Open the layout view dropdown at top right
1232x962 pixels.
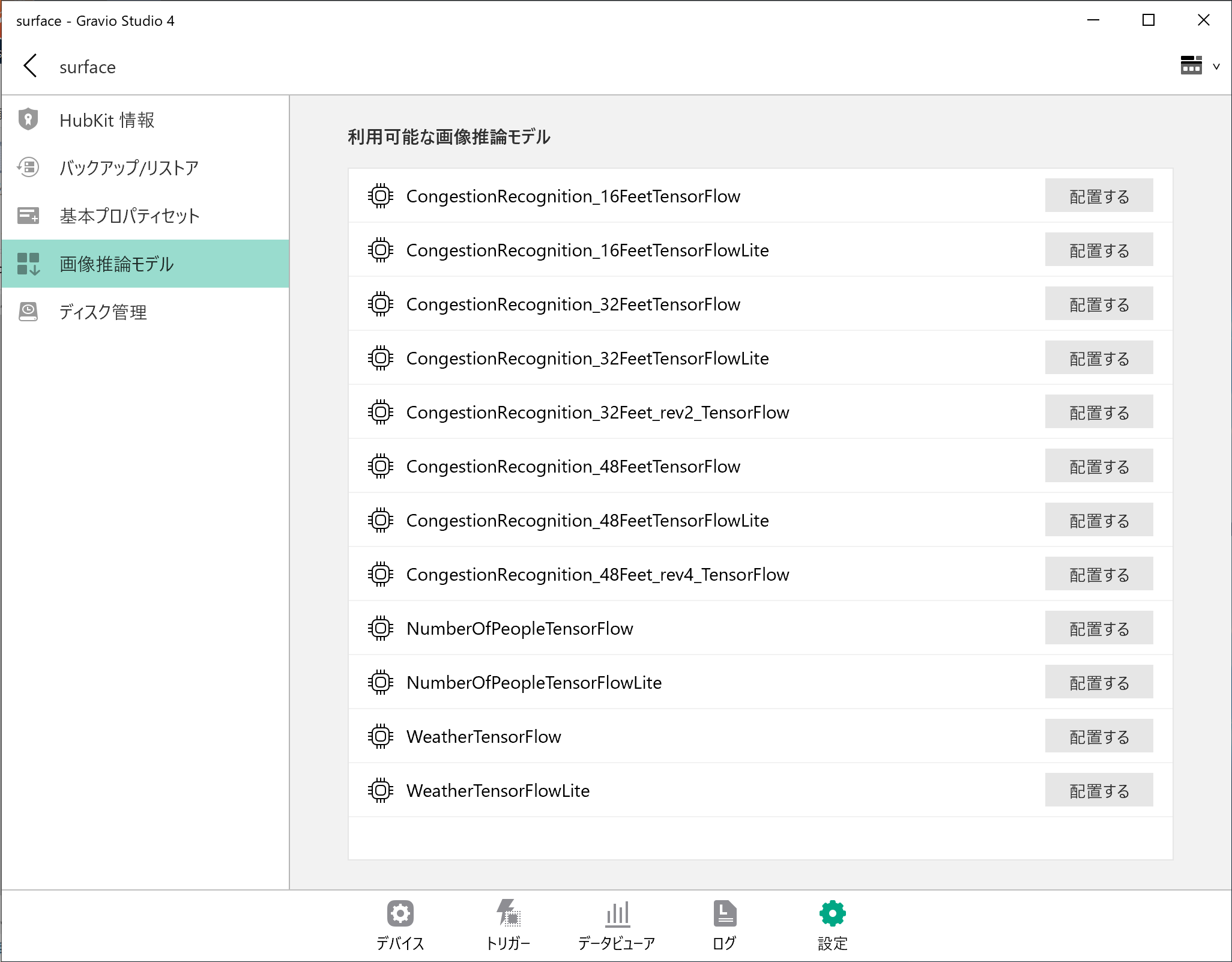[x=1200, y=65]
